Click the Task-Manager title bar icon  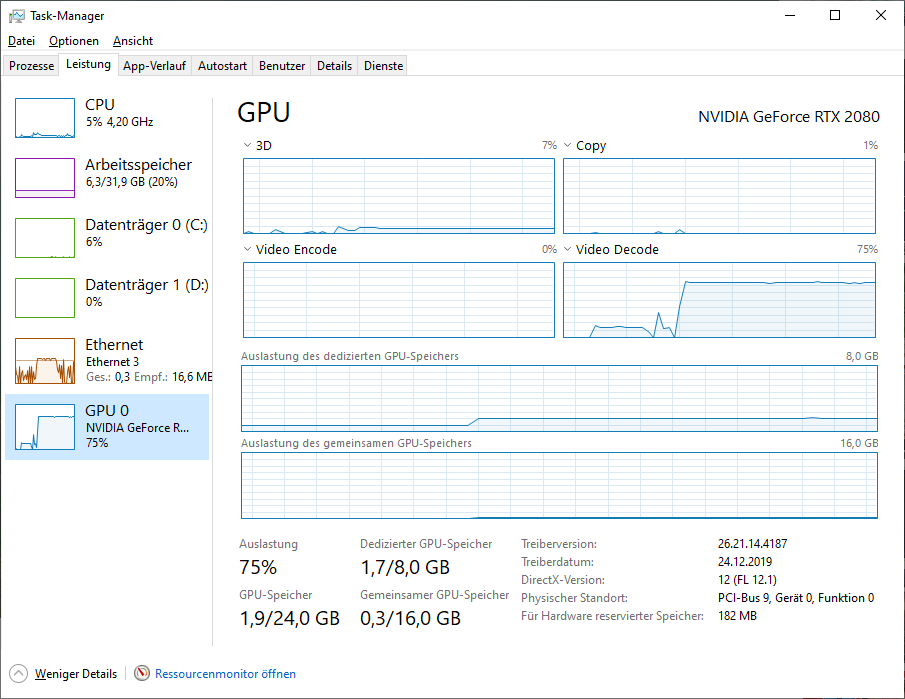point(17,16)
